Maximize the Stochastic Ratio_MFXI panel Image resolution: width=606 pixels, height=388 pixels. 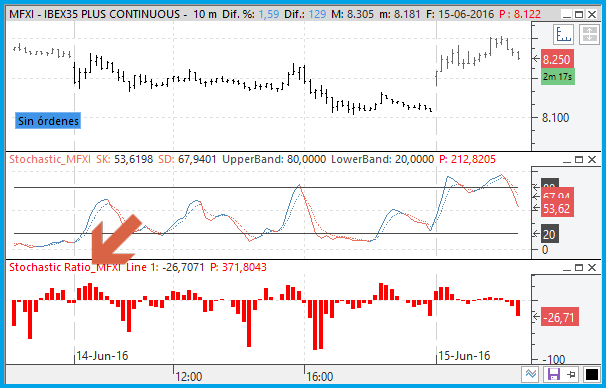pyautogui.click(x=579, y=268)
